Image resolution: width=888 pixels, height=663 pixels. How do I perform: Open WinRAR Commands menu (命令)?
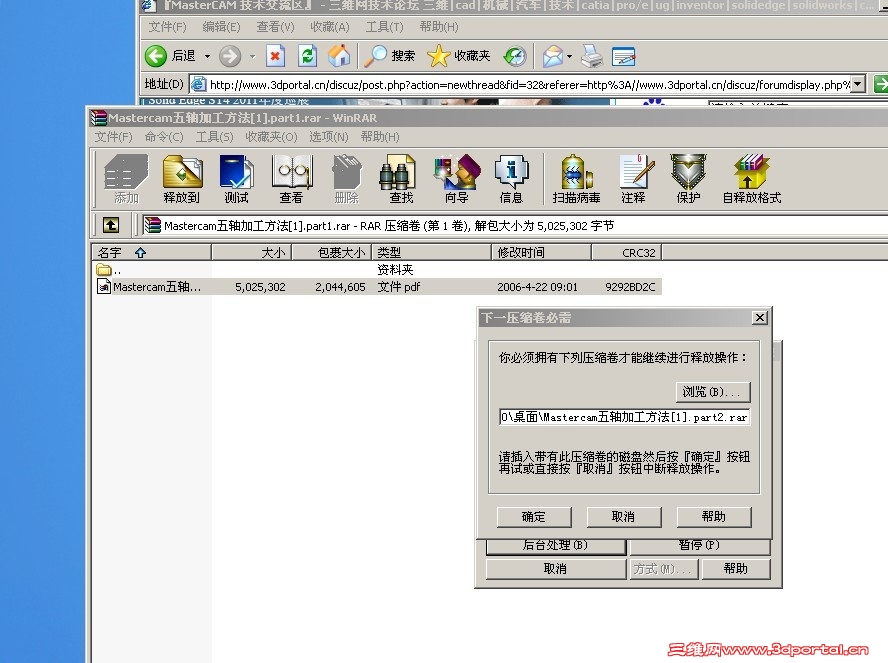coord(164,136)
